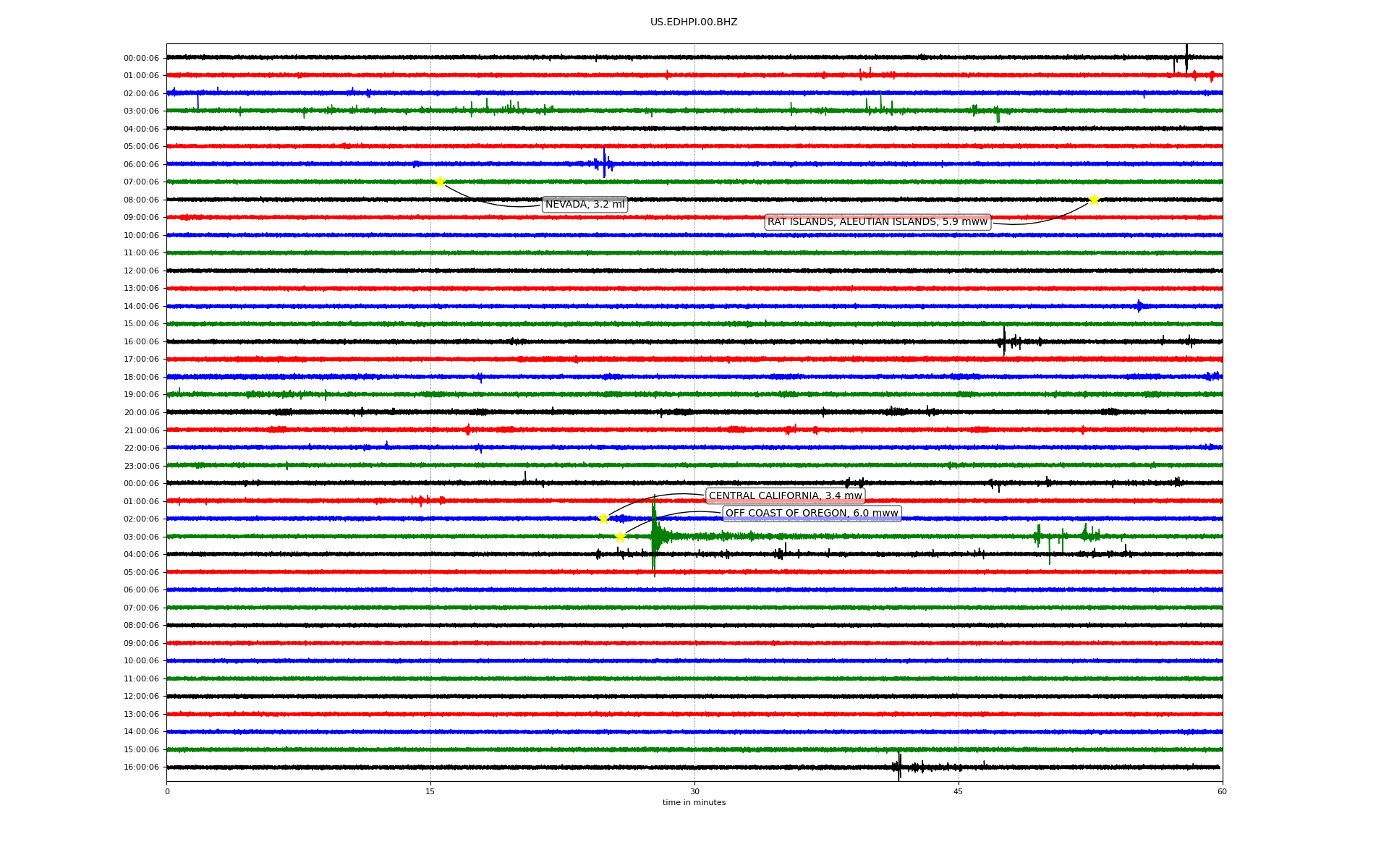Click the 45 minute x-axis tick label
This screenshot has width=1389, height=868.
(x=958, y=791)
